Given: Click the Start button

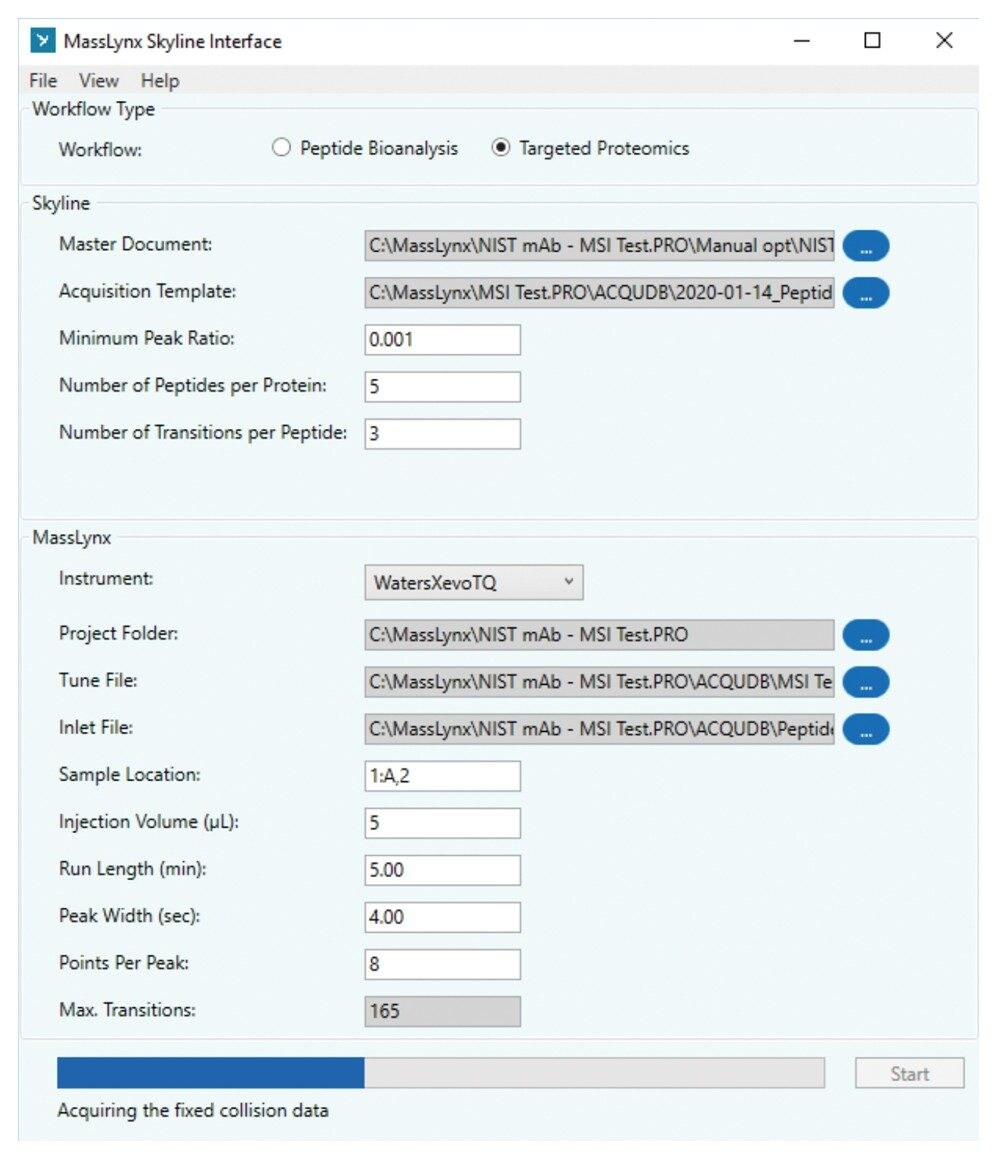Looking at the screenshot, I should click(910, 1074).
